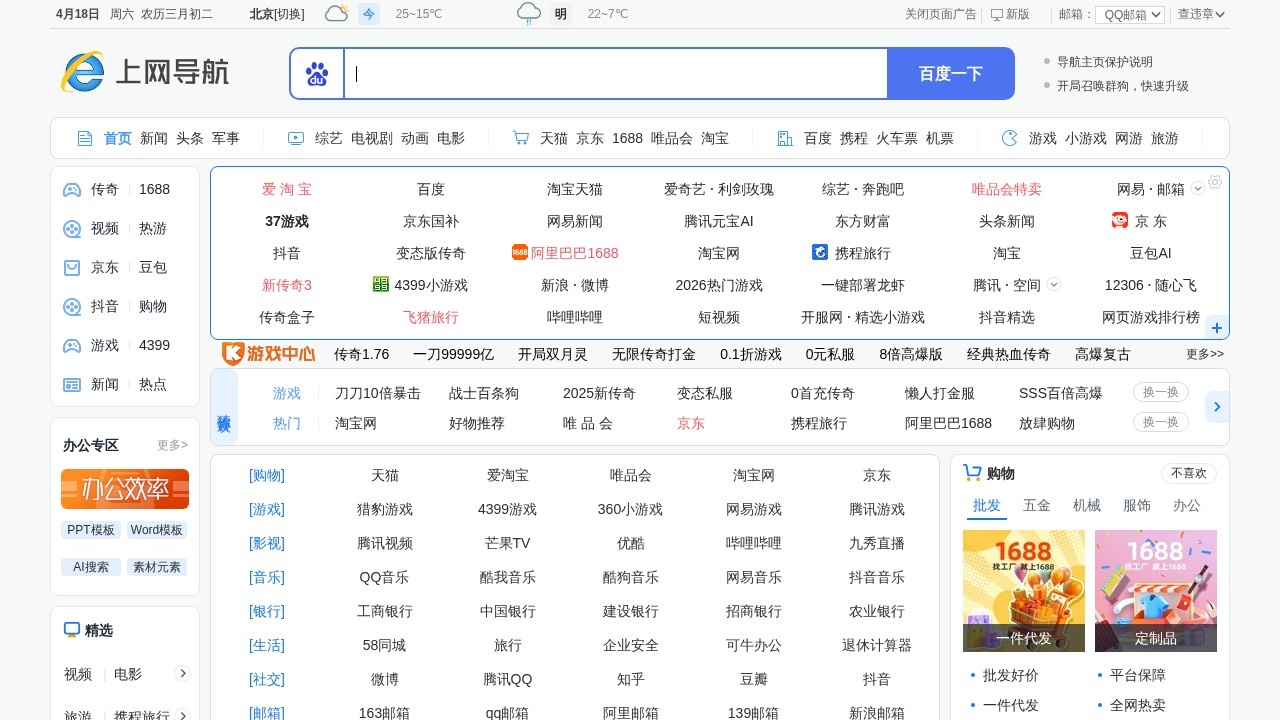Select 电影 in the video navigation row
This screenshot has height=720, width=1280.
click(451, 138)
